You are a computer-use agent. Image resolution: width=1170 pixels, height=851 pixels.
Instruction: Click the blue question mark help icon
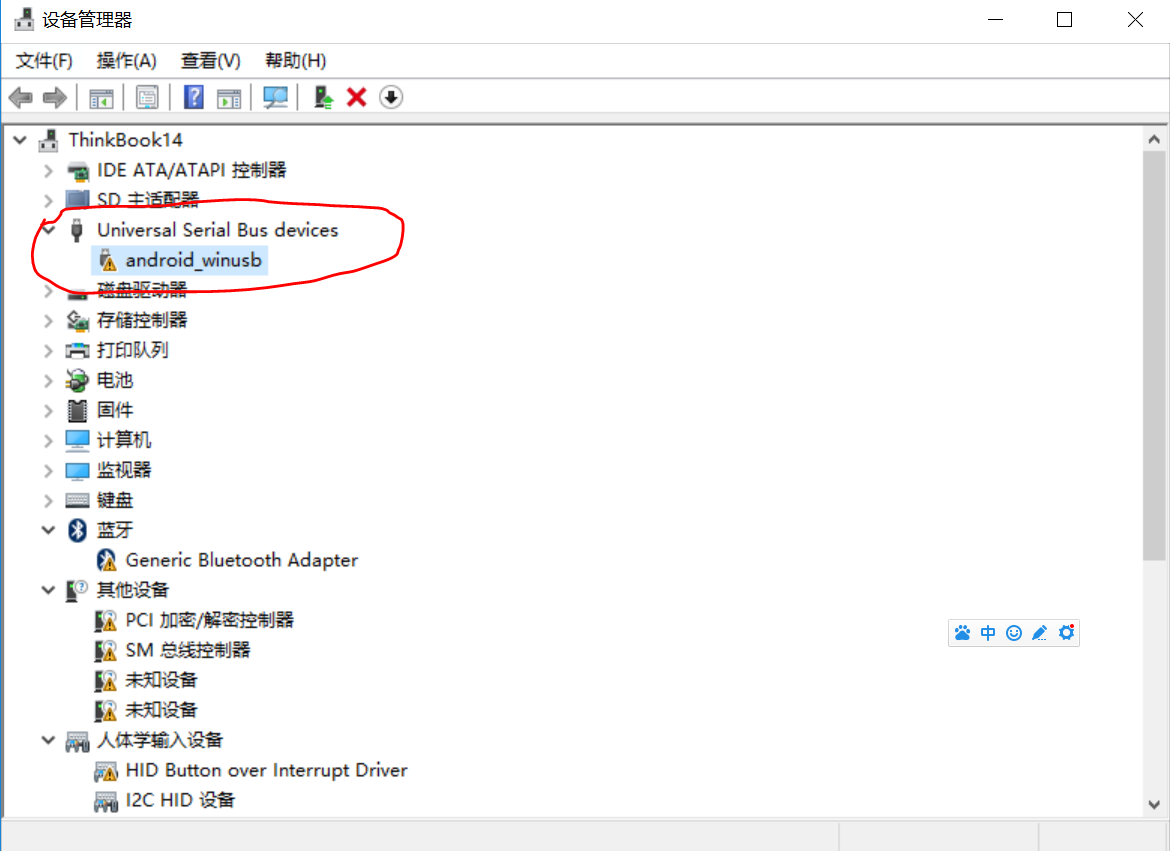(194, 97)
